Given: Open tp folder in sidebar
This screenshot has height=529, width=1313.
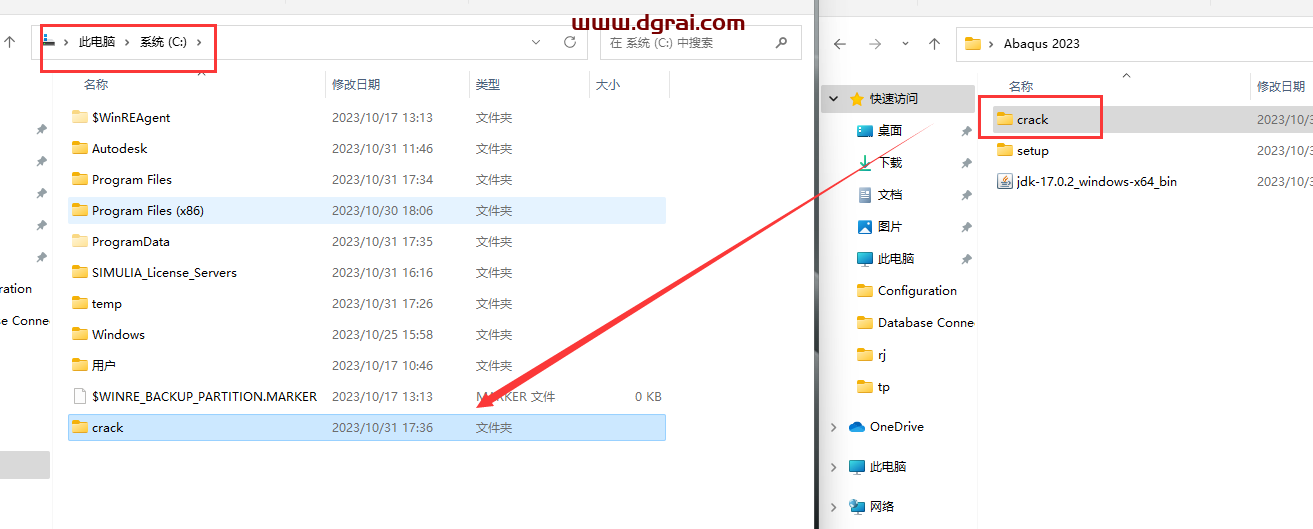Looking at the screenshot, I should 884,386.
